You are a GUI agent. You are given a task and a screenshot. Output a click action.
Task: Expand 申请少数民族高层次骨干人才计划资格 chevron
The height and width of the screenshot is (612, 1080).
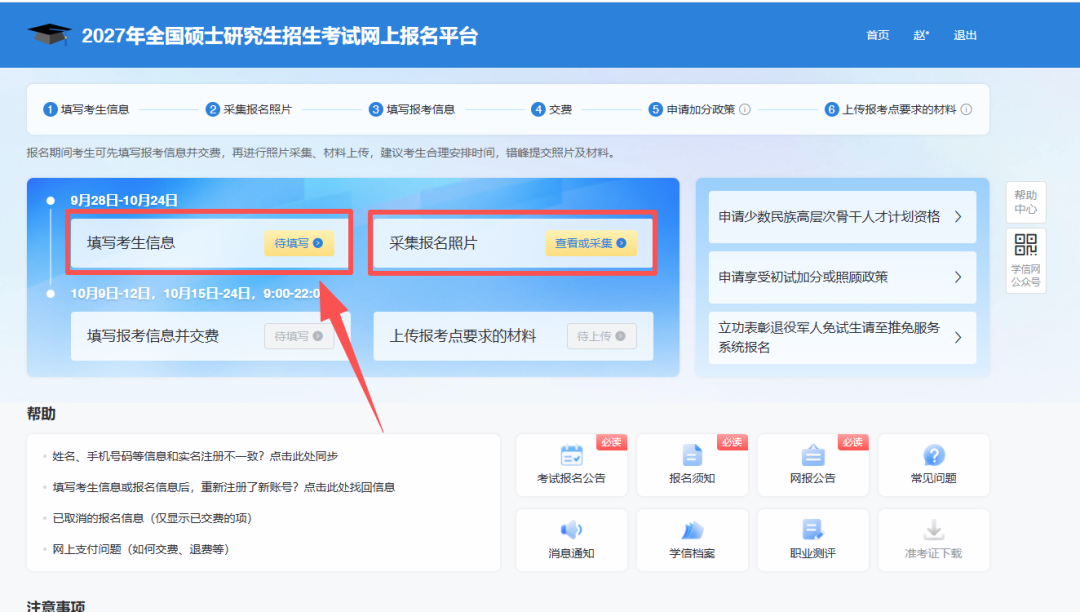point(958,217)
